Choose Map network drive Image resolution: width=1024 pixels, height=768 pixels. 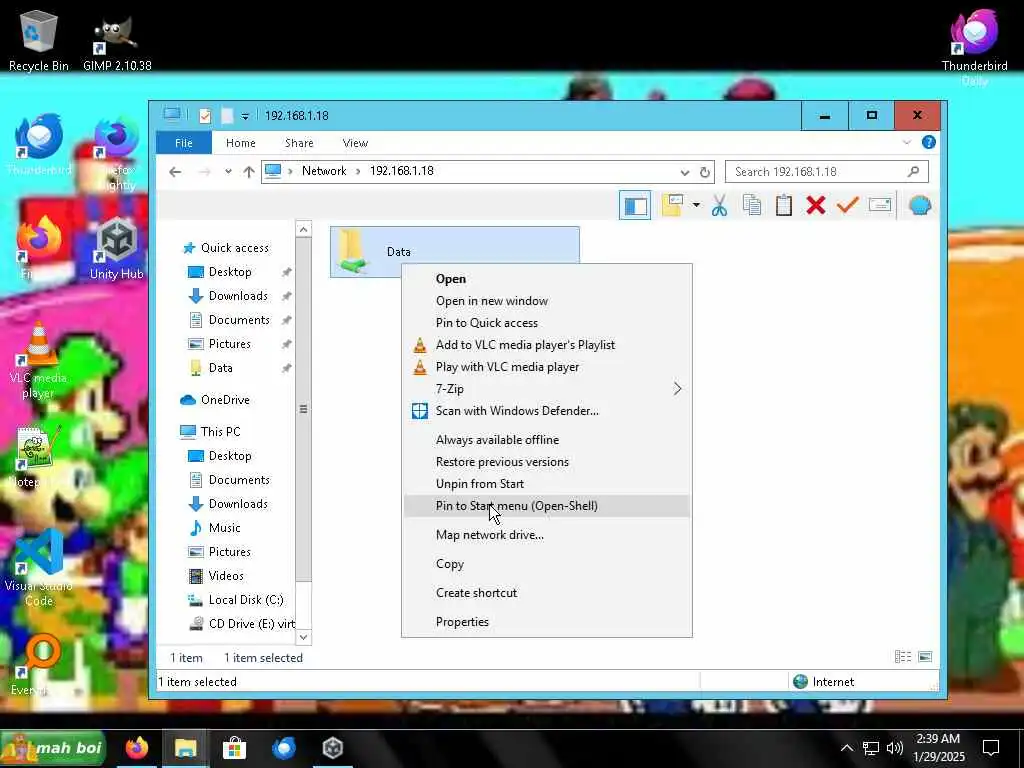(x=547, y=535)
